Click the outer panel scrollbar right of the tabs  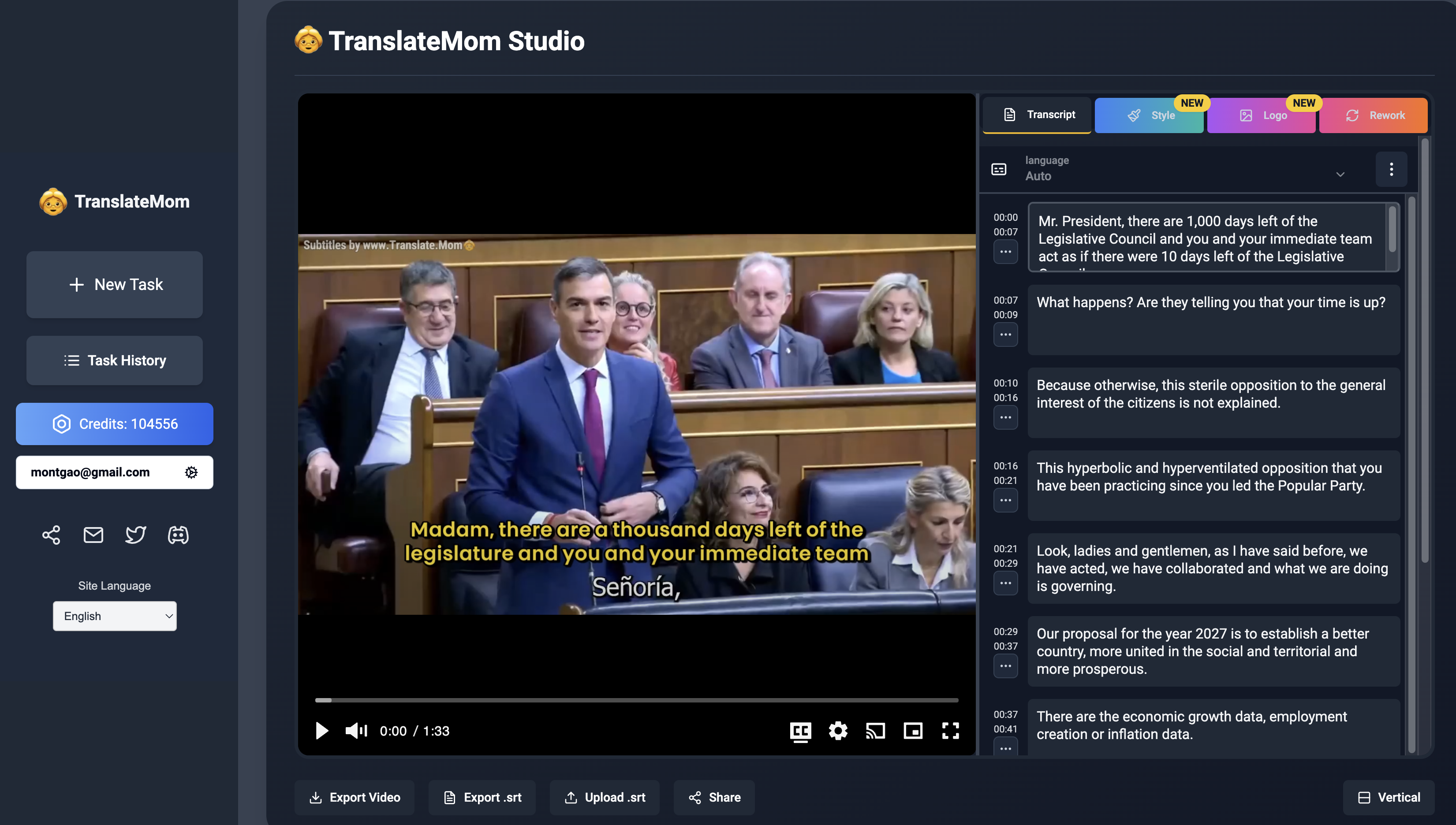[x=1425, y=351]
